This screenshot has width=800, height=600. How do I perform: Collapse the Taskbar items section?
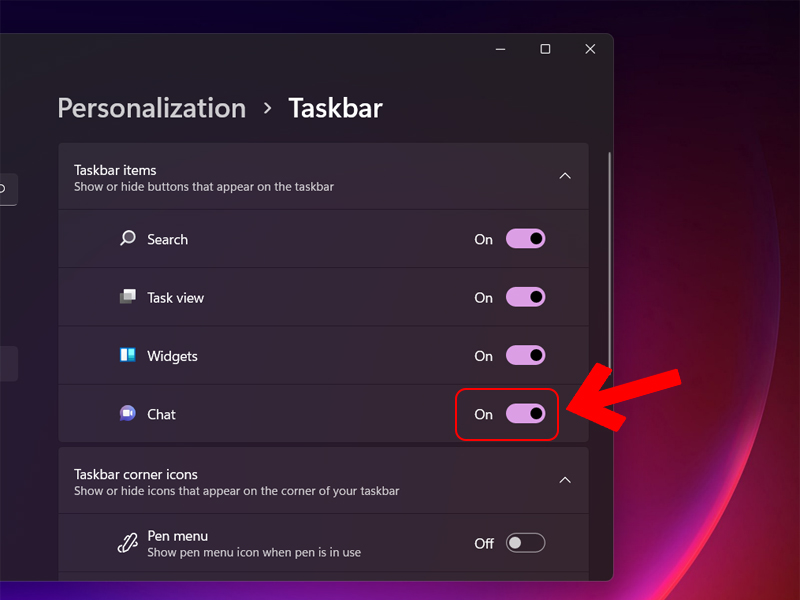coord(565,176)
